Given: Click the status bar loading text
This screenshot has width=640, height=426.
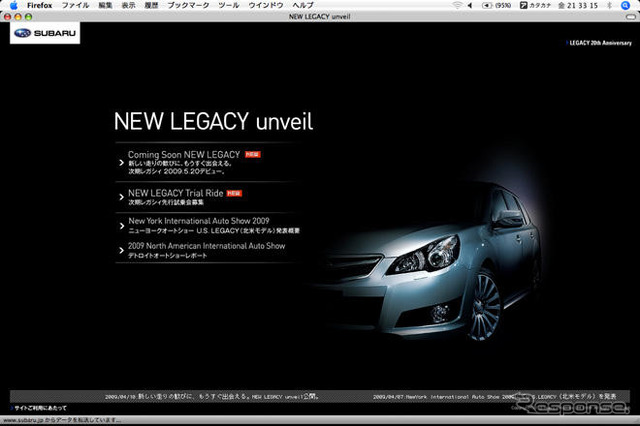Looking at the screenshot, I should (x=62, y=420).
